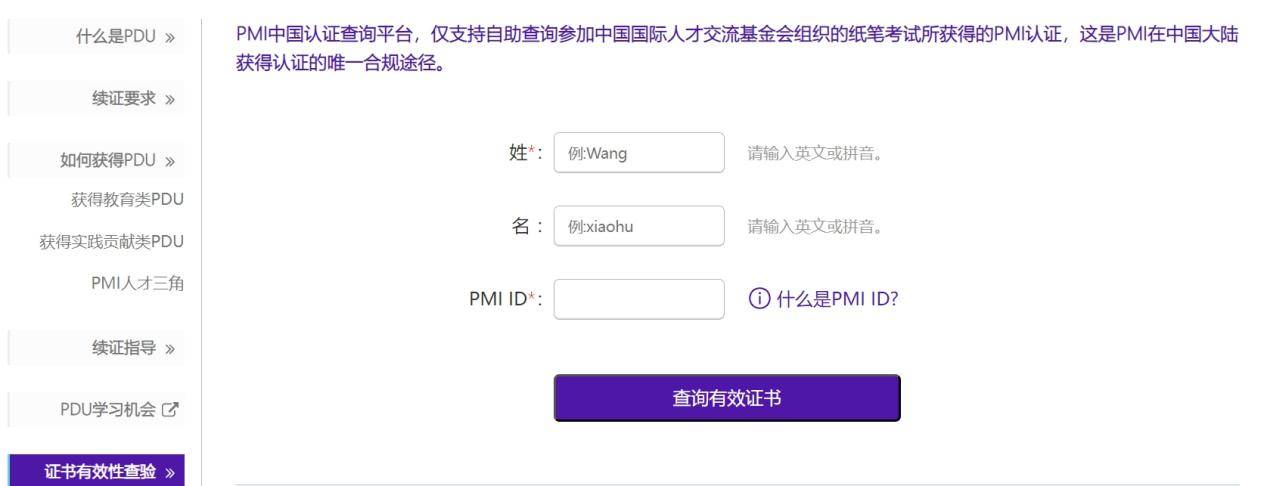The height and width of the screenshot is (486, 1267).
Task: Open the PDU学习机会 link
Action: (x=97, y=409)
